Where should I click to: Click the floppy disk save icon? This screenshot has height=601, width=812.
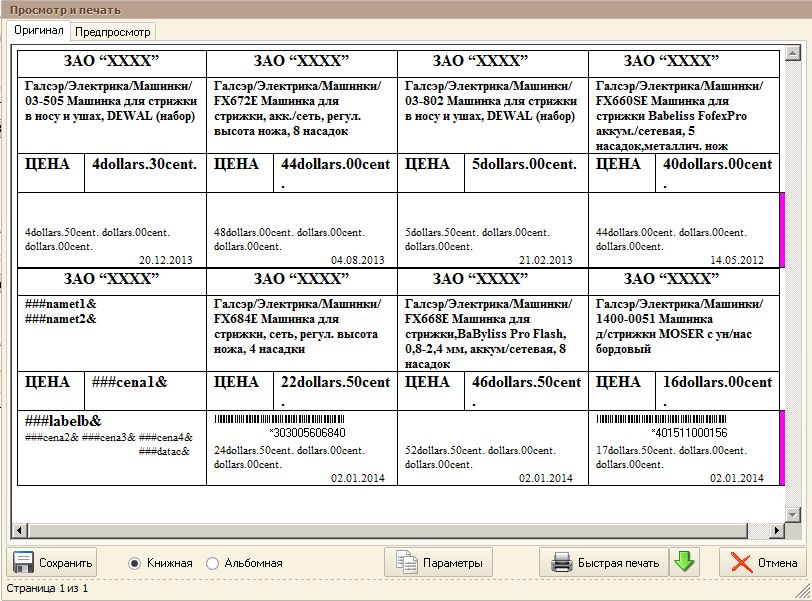(24, 562)
